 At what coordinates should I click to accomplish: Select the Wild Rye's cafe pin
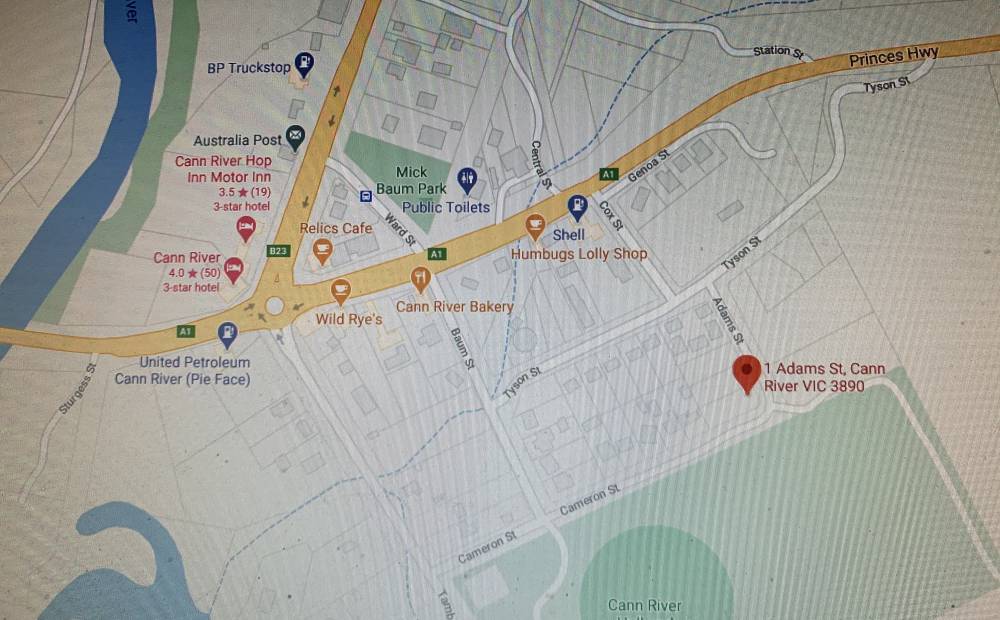341,292
